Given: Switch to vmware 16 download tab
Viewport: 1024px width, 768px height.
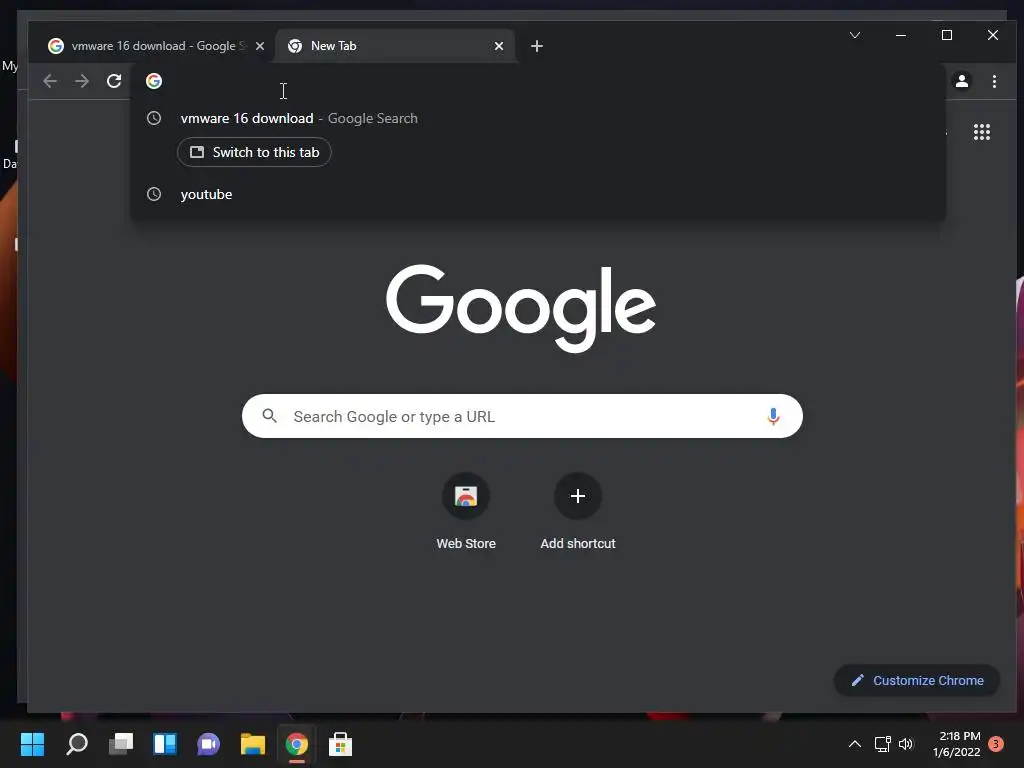Looking at the screenshot, I should coord(152,46).
